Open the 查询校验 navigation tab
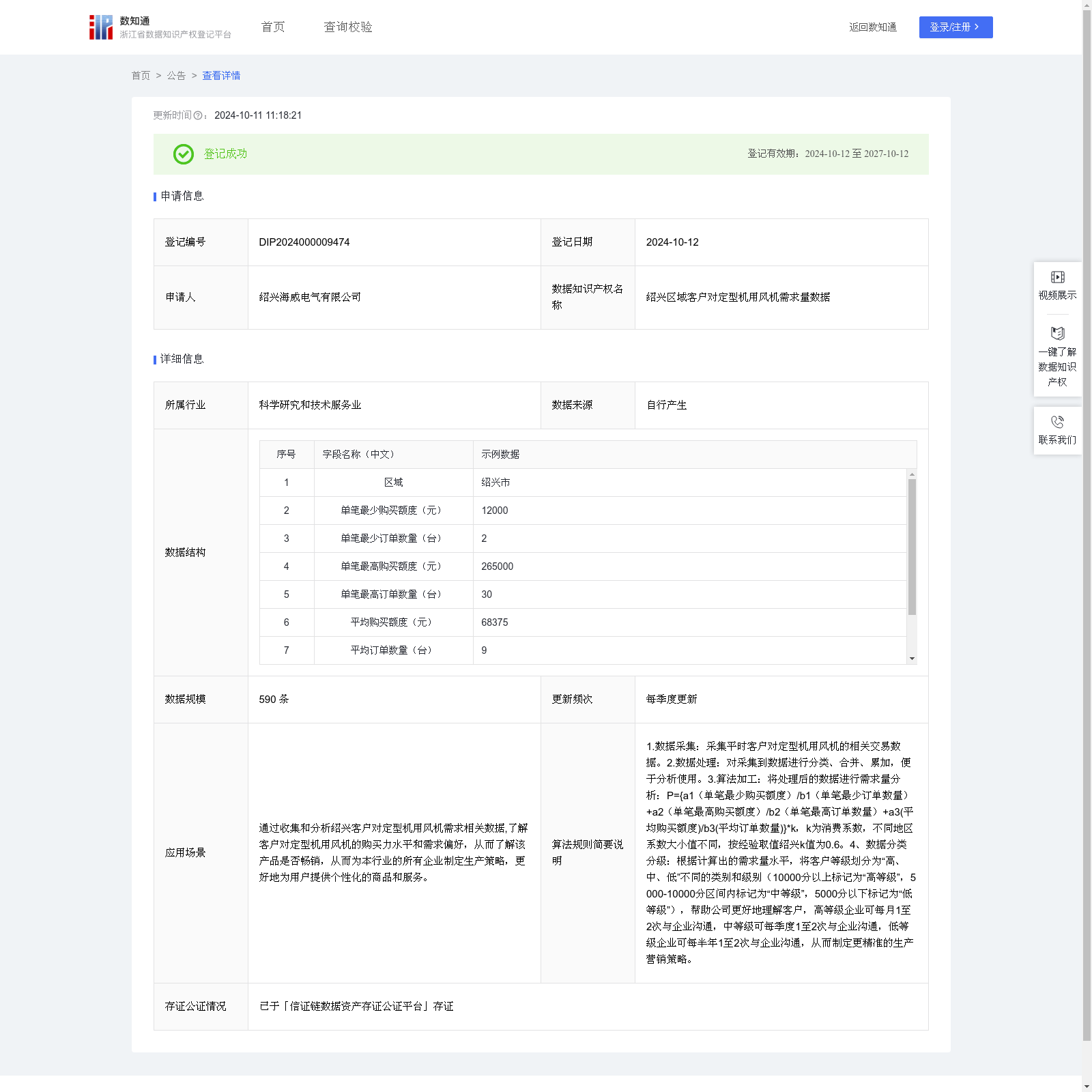Image resolution: width=1092 pixels, height=1092 pixels. click(x=348, y=27)
